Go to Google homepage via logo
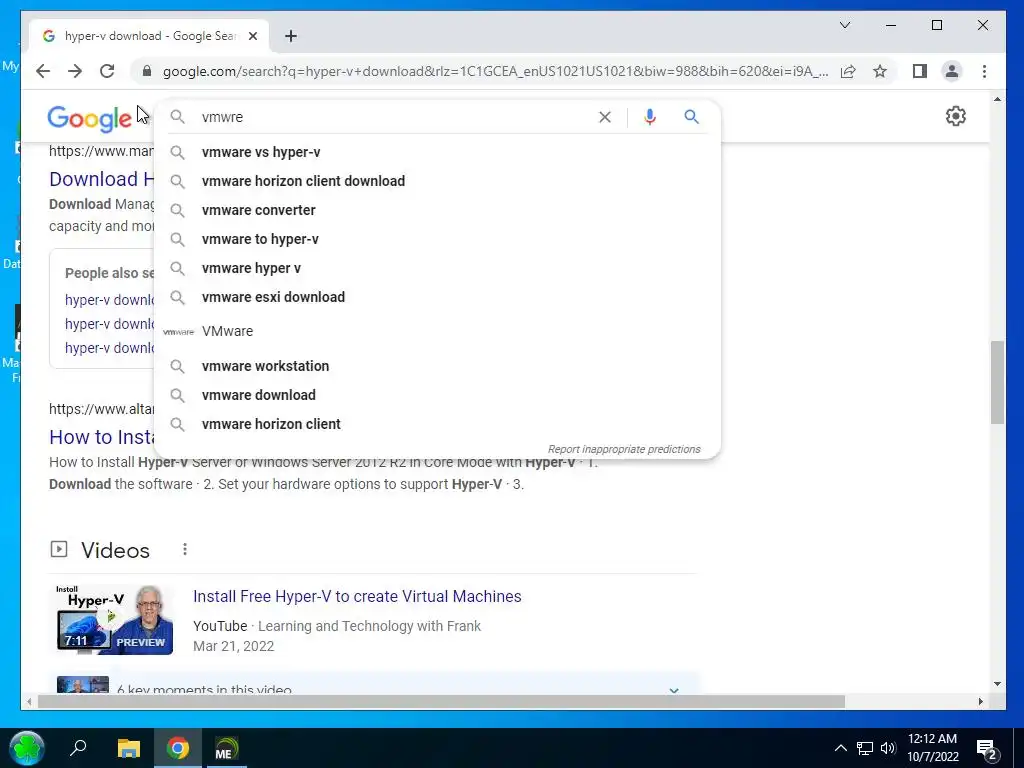Viewport: 1024px width, 768px height. [x=89, y=118]
